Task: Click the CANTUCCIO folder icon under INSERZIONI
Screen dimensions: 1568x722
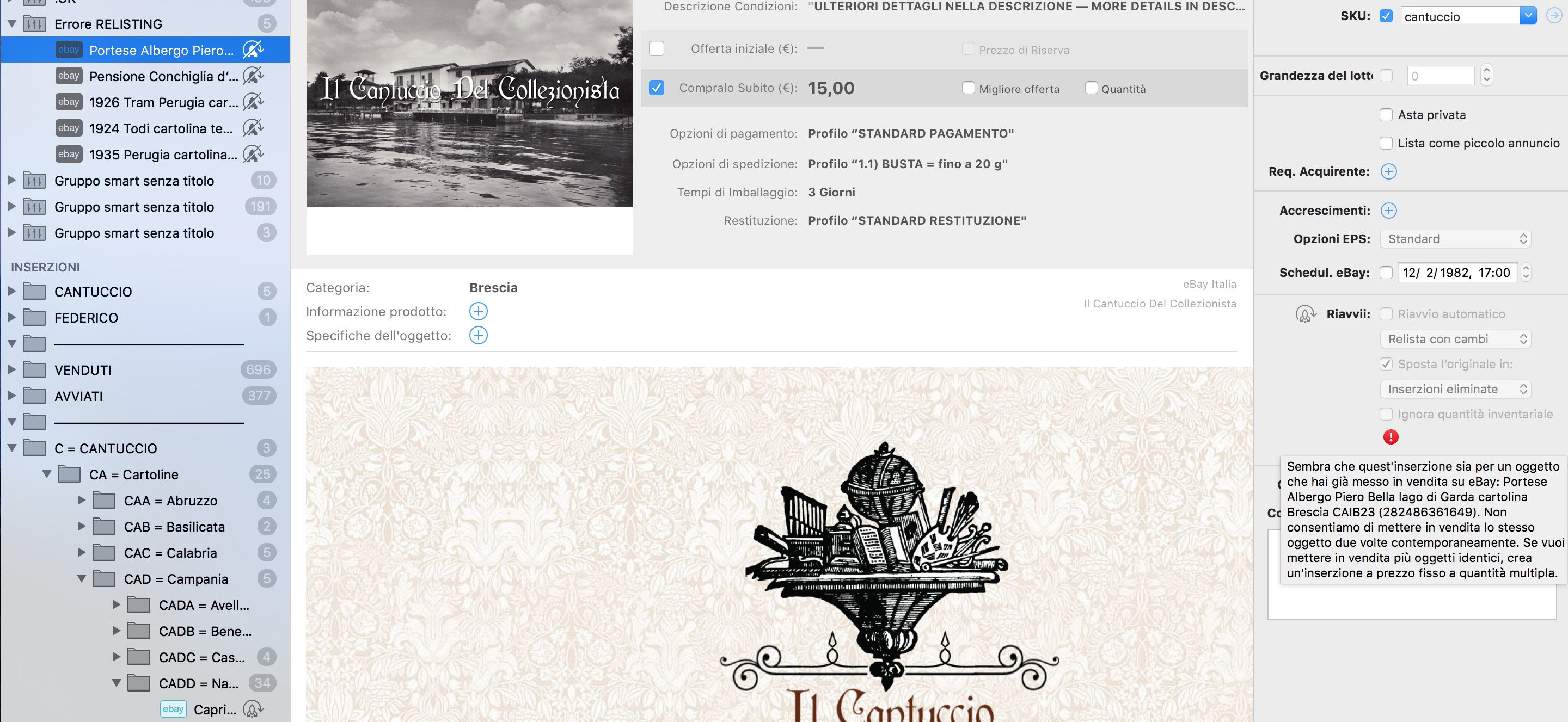Action: click(x=34, y=291)
